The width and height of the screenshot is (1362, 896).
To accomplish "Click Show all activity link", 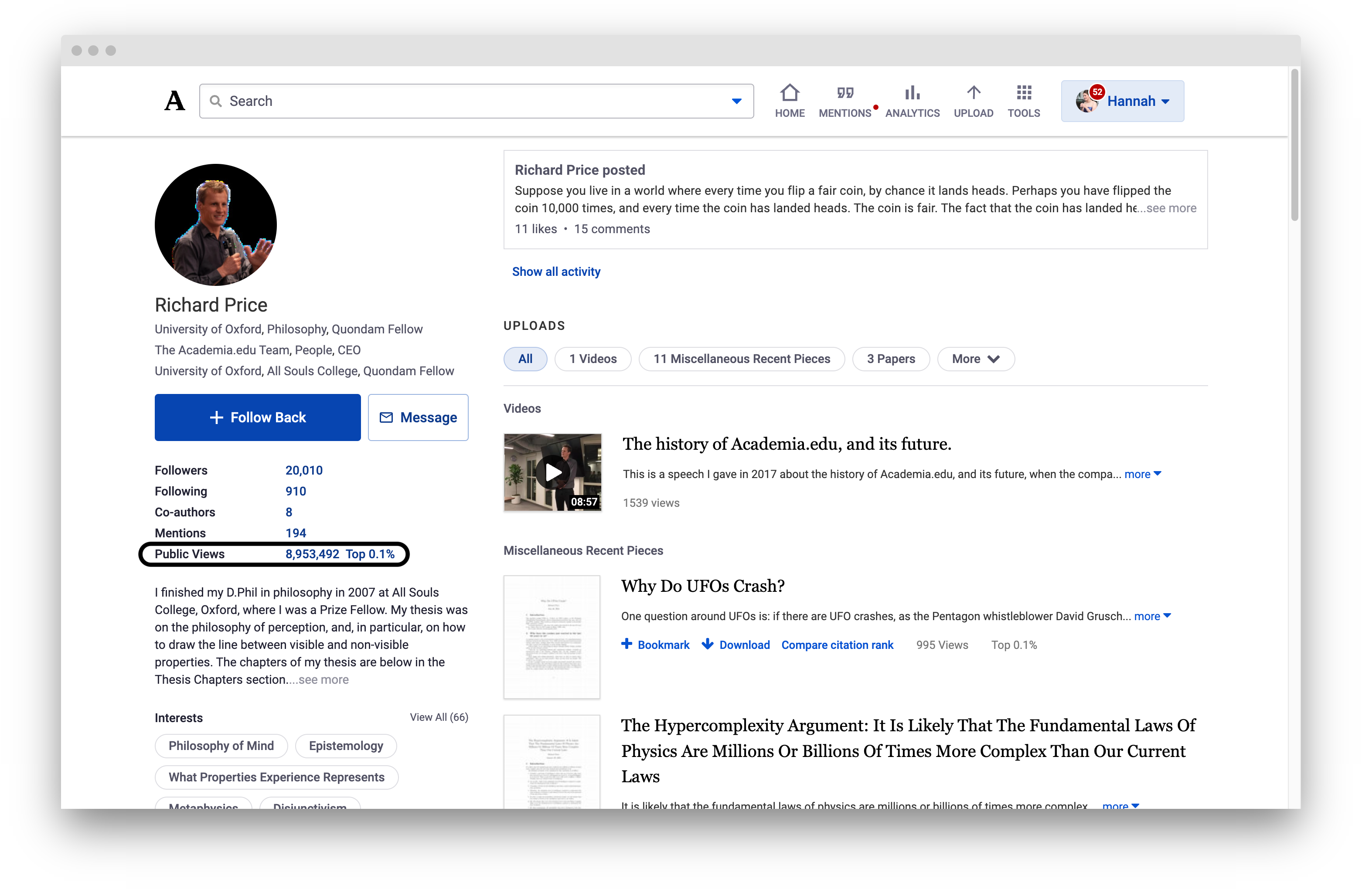I will [556, 272].
